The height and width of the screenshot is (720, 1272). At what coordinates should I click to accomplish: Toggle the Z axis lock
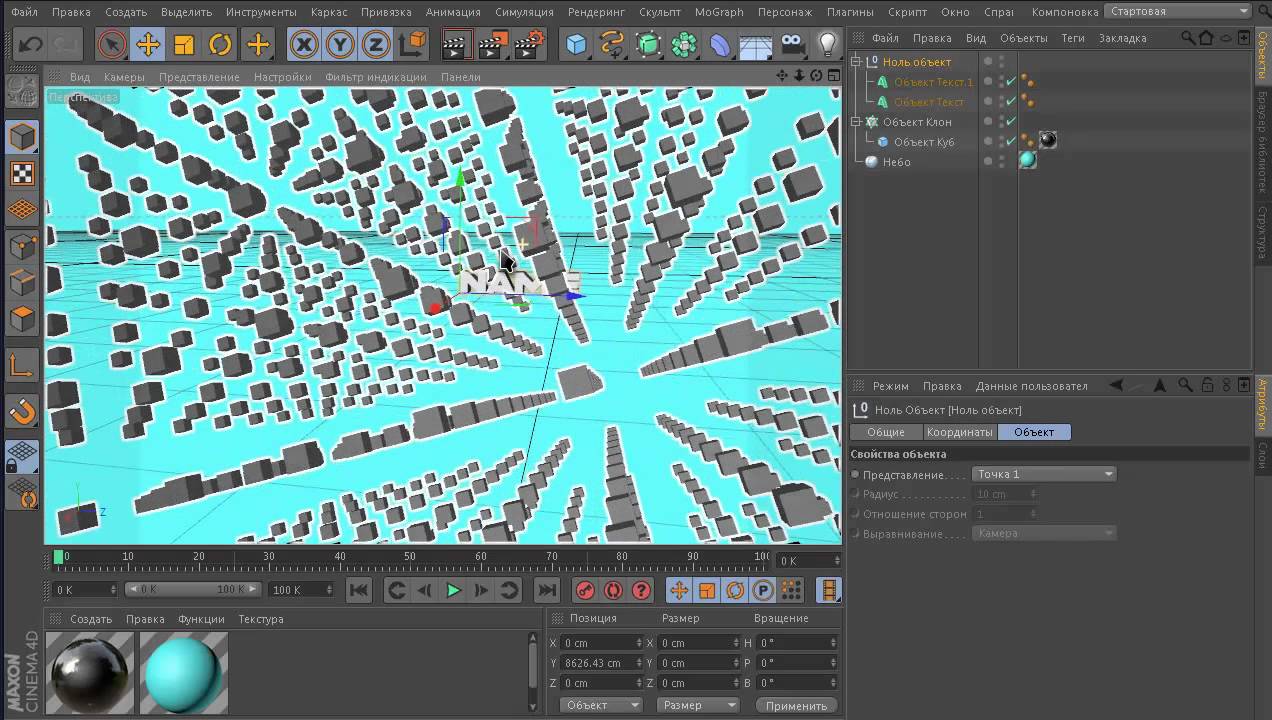point(376,45)
